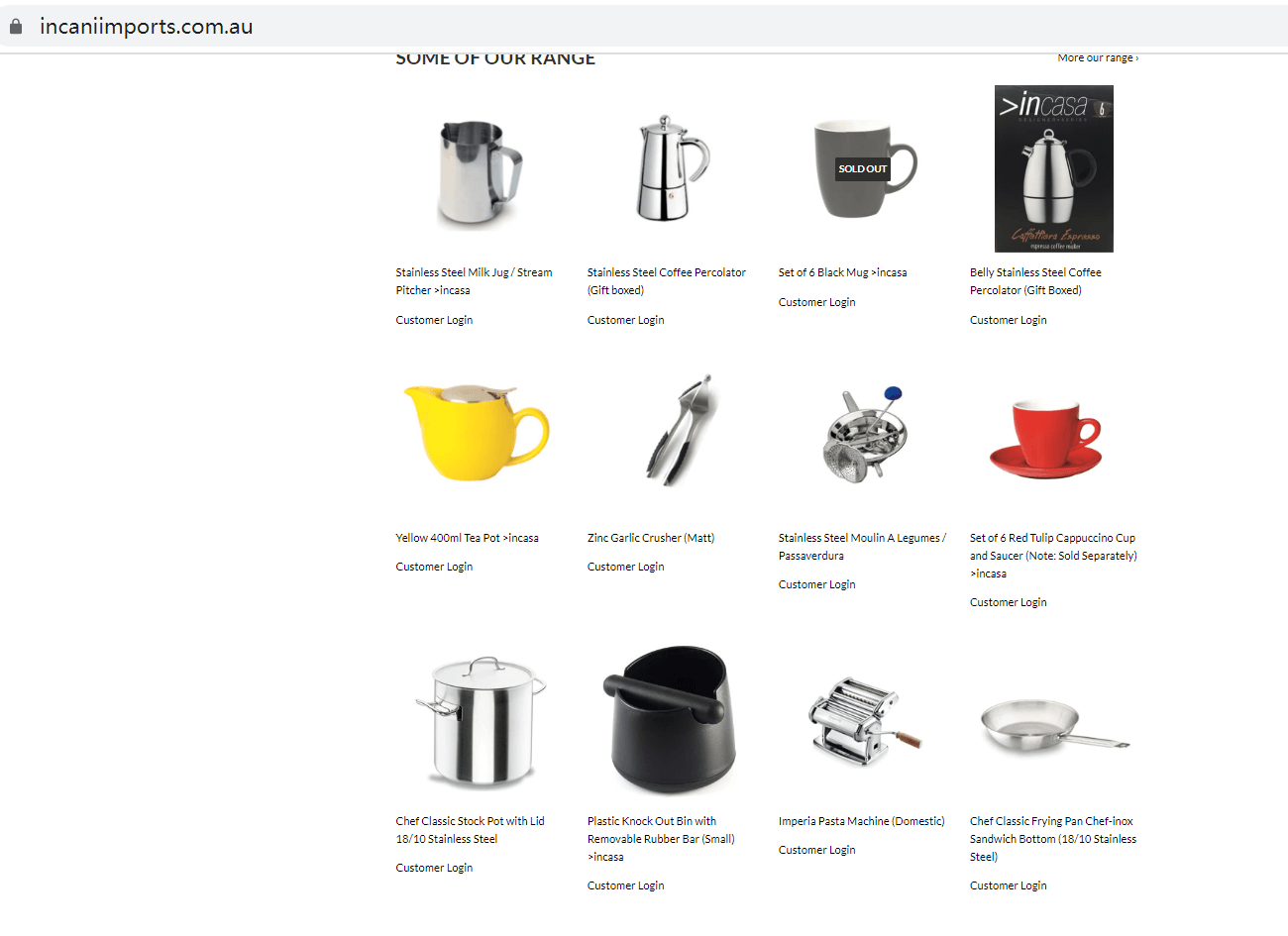This screenshot has width=1288, height=936.
Task: Click the incaniimports.com.au address bar
Action: (x=644, y=27)
